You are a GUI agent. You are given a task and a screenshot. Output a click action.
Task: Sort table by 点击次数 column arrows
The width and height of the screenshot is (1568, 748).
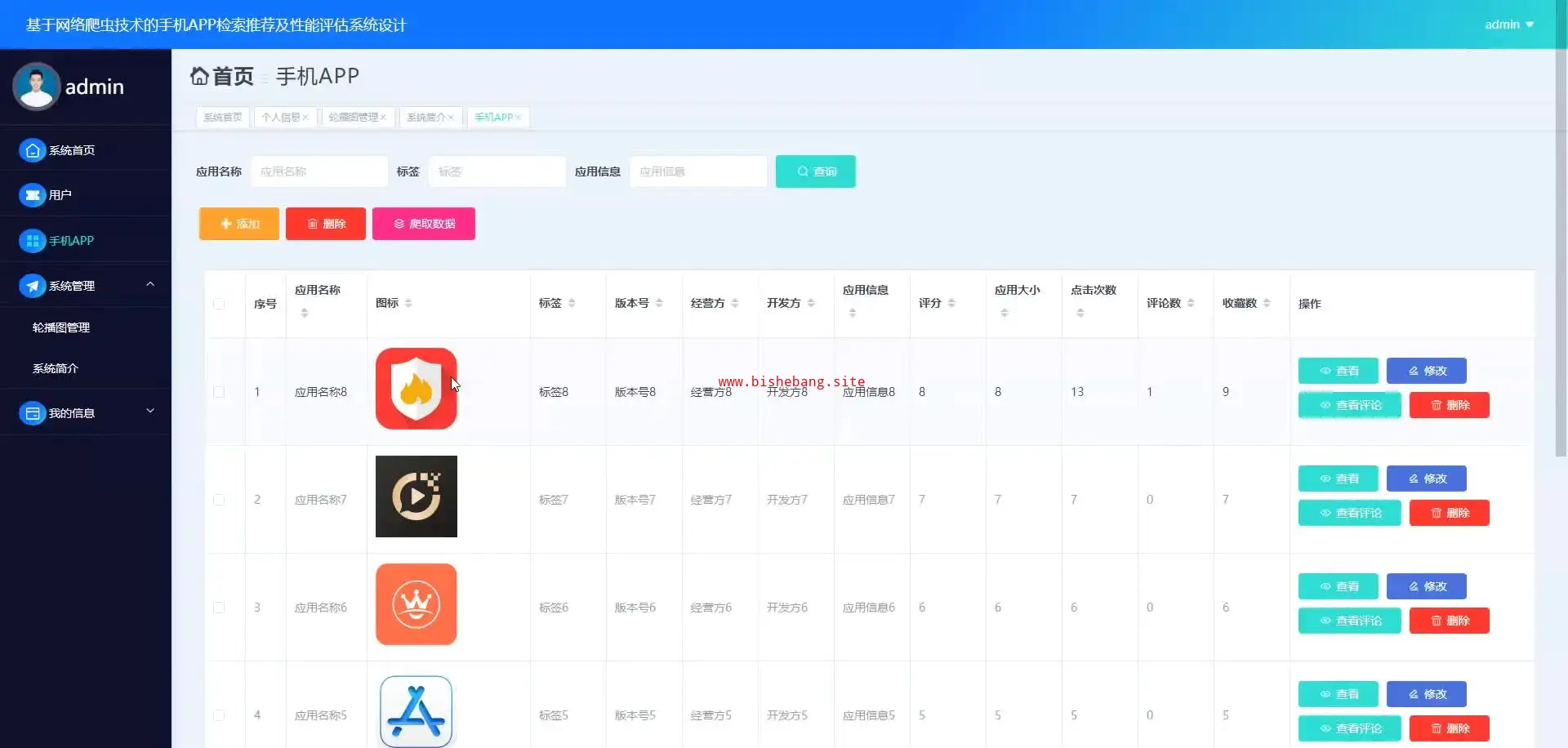1080,313
